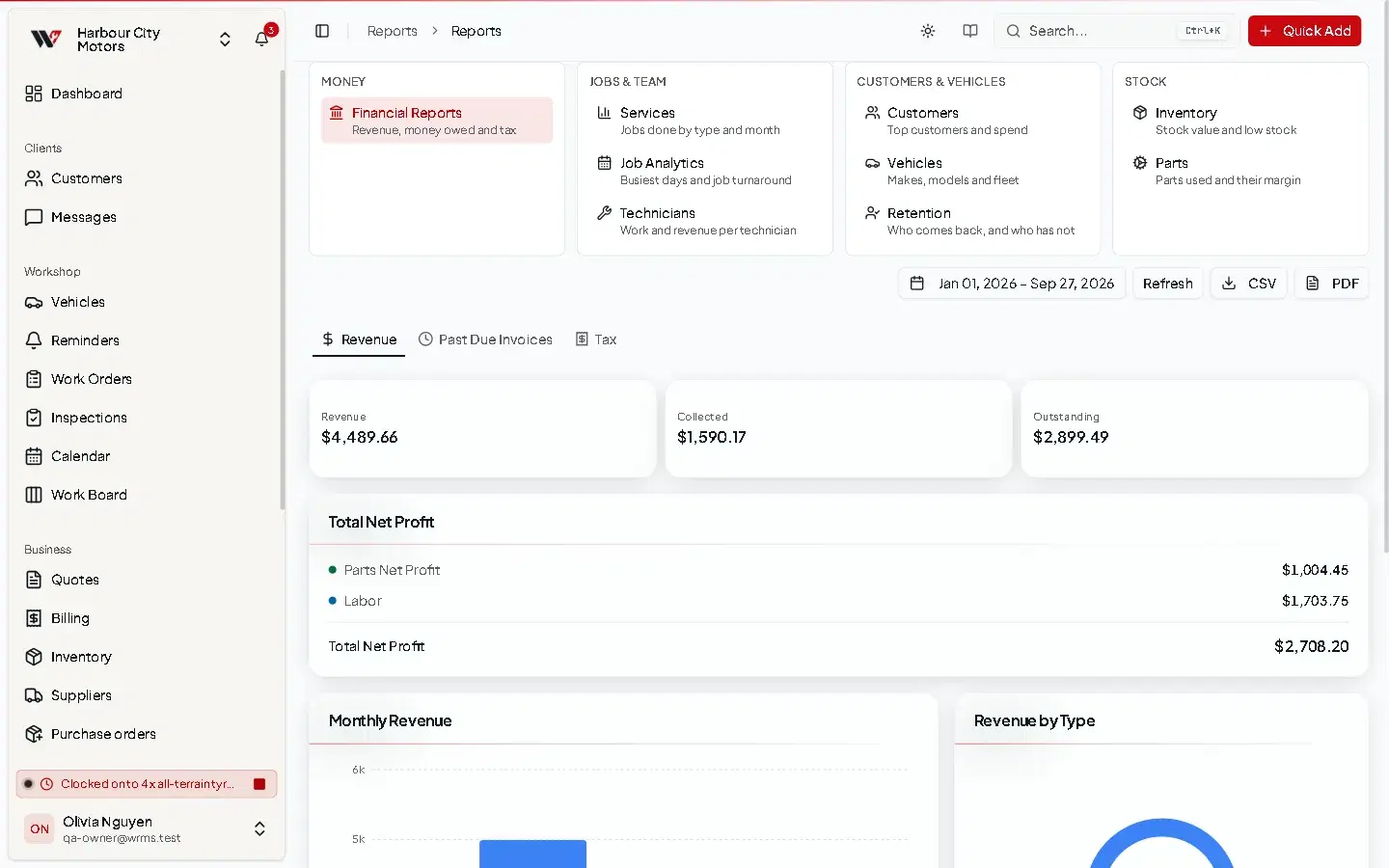Click the green Parts Net Profit dot
This screenshot has width=1389, height=868.
click(333, 570)
